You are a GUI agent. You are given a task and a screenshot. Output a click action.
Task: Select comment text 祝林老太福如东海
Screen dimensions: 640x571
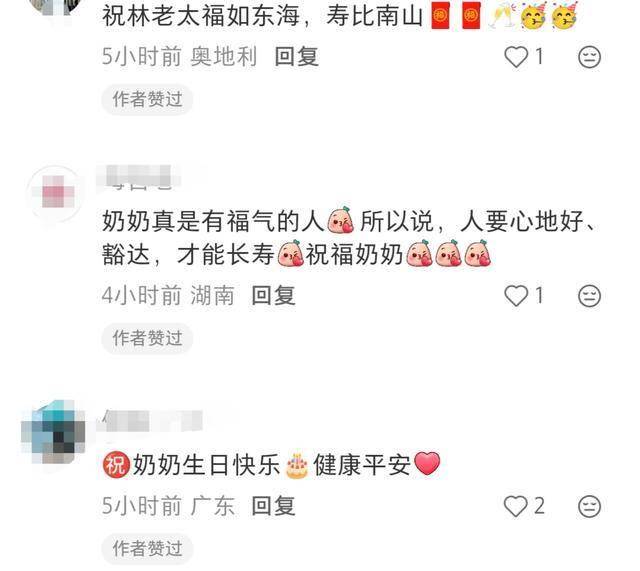click(201, 16)
